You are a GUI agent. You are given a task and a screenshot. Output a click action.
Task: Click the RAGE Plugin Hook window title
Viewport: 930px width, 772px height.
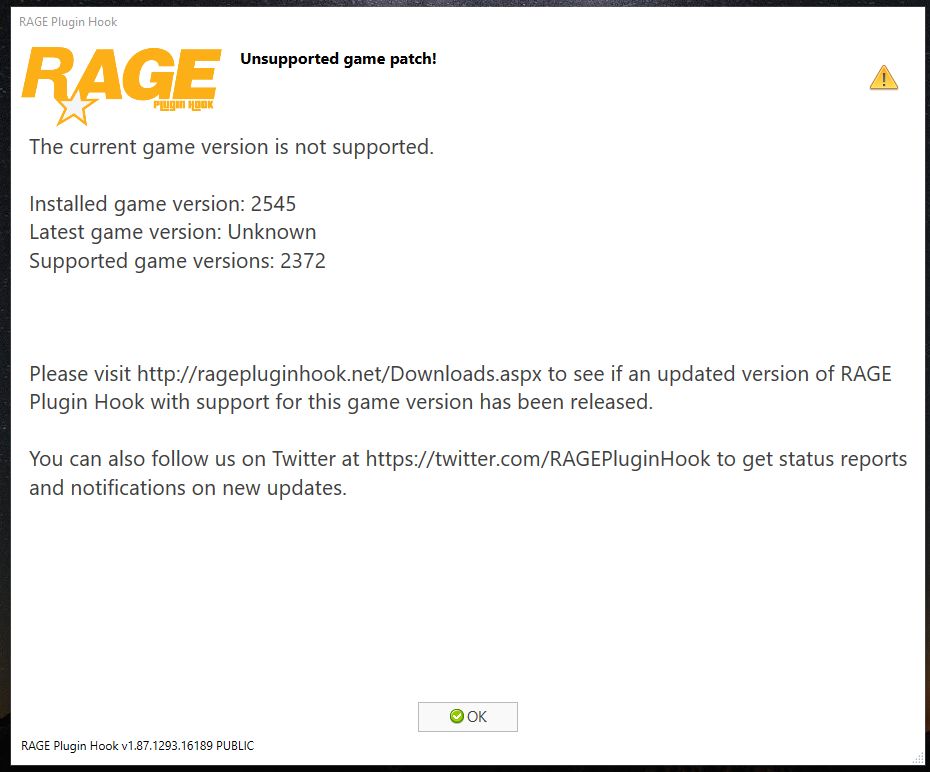coord(68,22)
